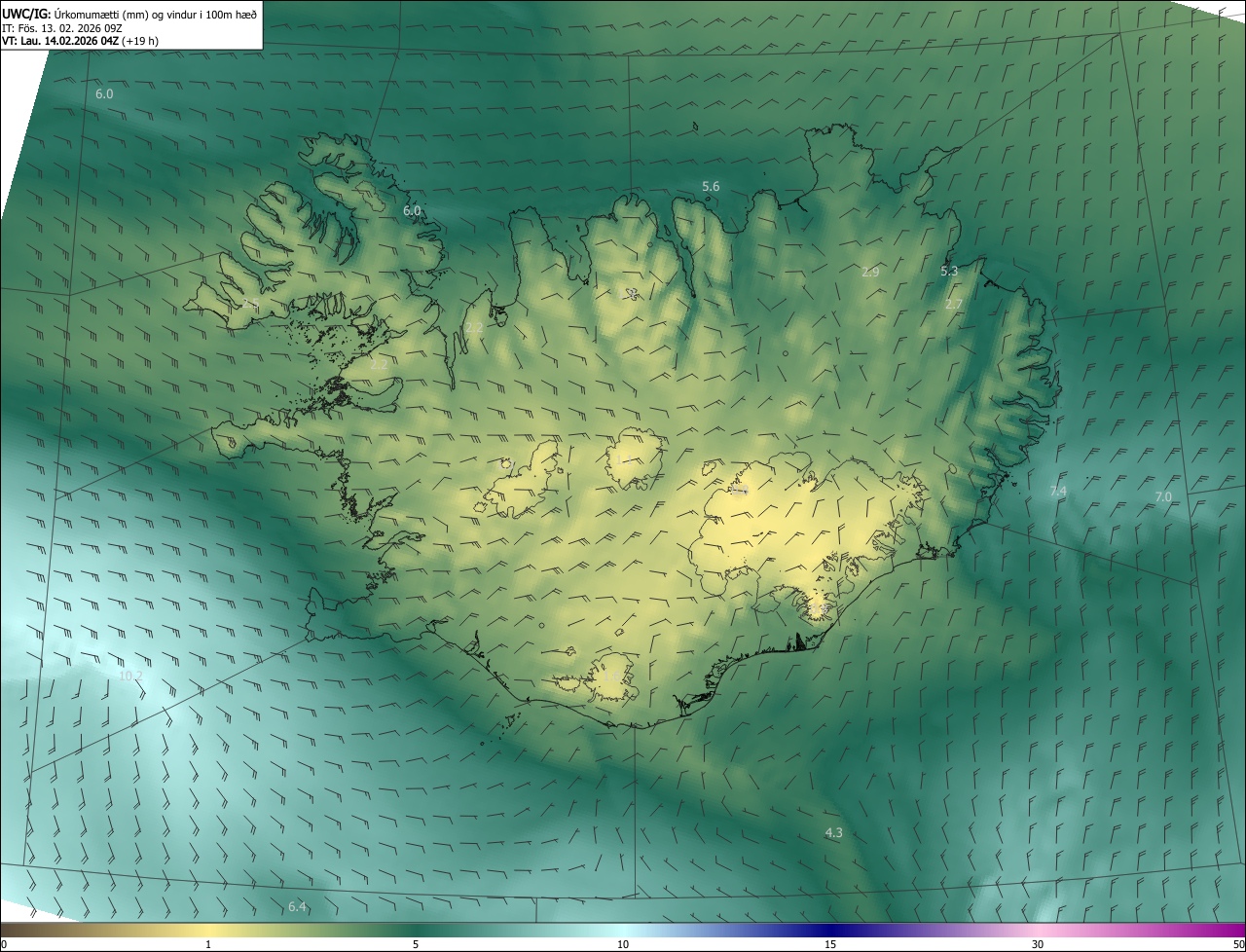1246x952 pixels.
Task: Click the 50 tick label on the color scale
Action: 1237,944
